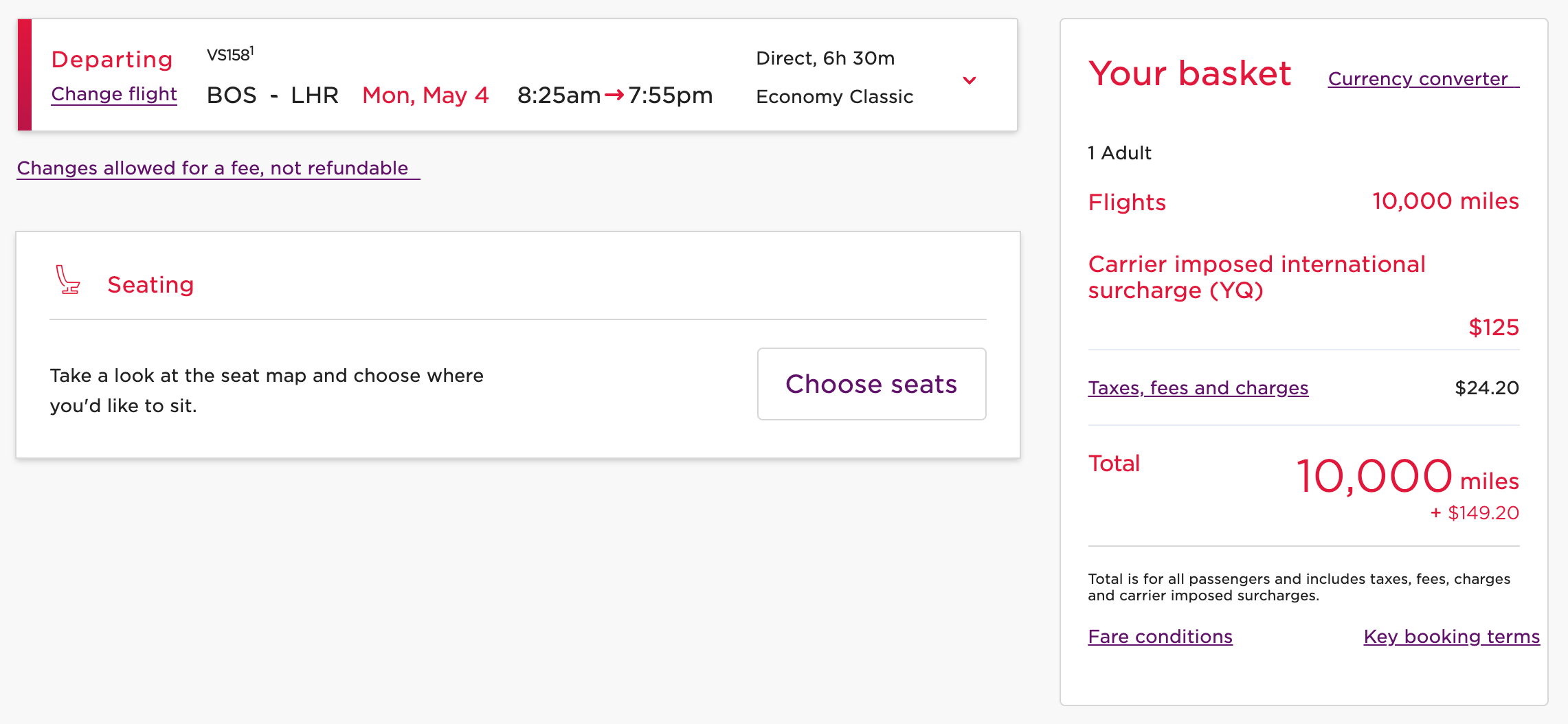Image resolution: width=1568 pixels, height=724 pixels.
Task: Click the Seating section heading
Action: [x=150, y=285]
